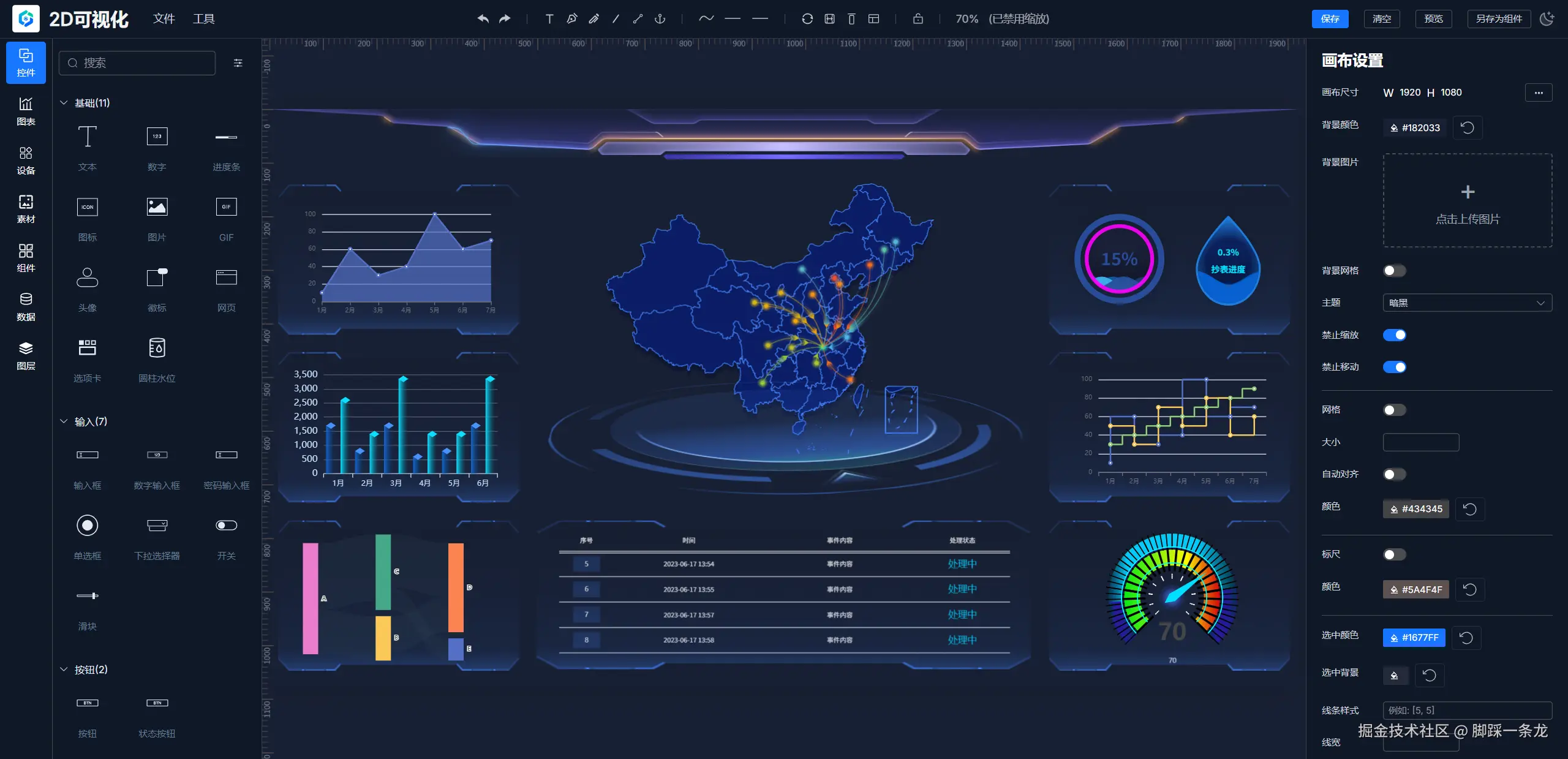Screen dimensions: 1568x759
Task: Open the 工具 menu
Action: [x=203, y=18]
